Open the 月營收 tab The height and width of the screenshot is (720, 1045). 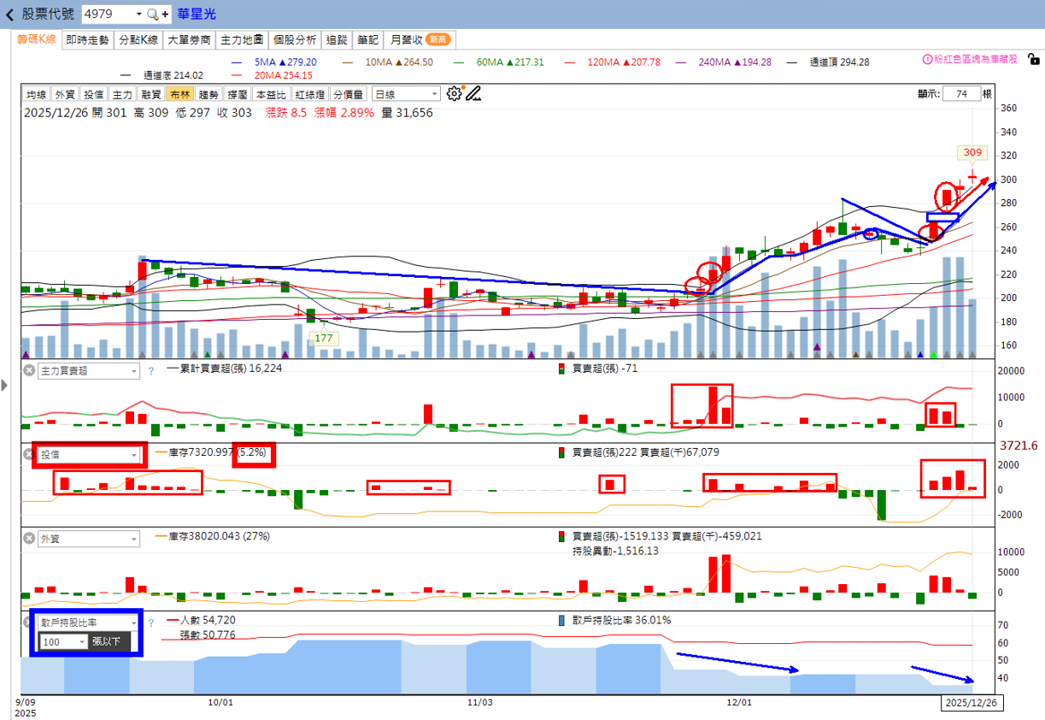pos(420,40)
